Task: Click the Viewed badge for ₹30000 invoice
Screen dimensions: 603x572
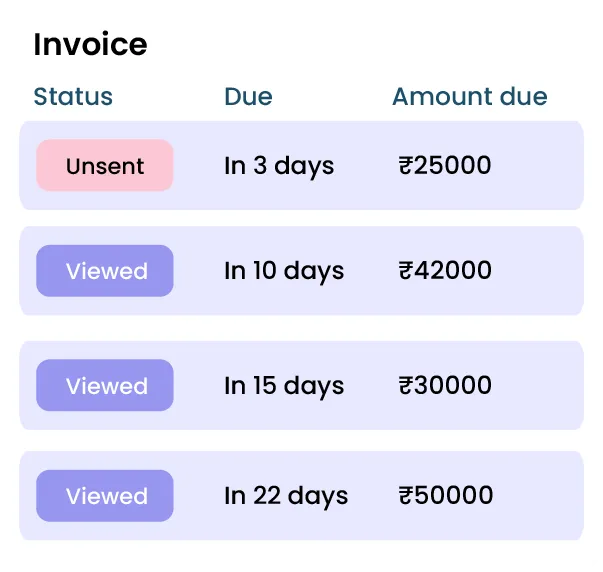Action: [105, 386]
